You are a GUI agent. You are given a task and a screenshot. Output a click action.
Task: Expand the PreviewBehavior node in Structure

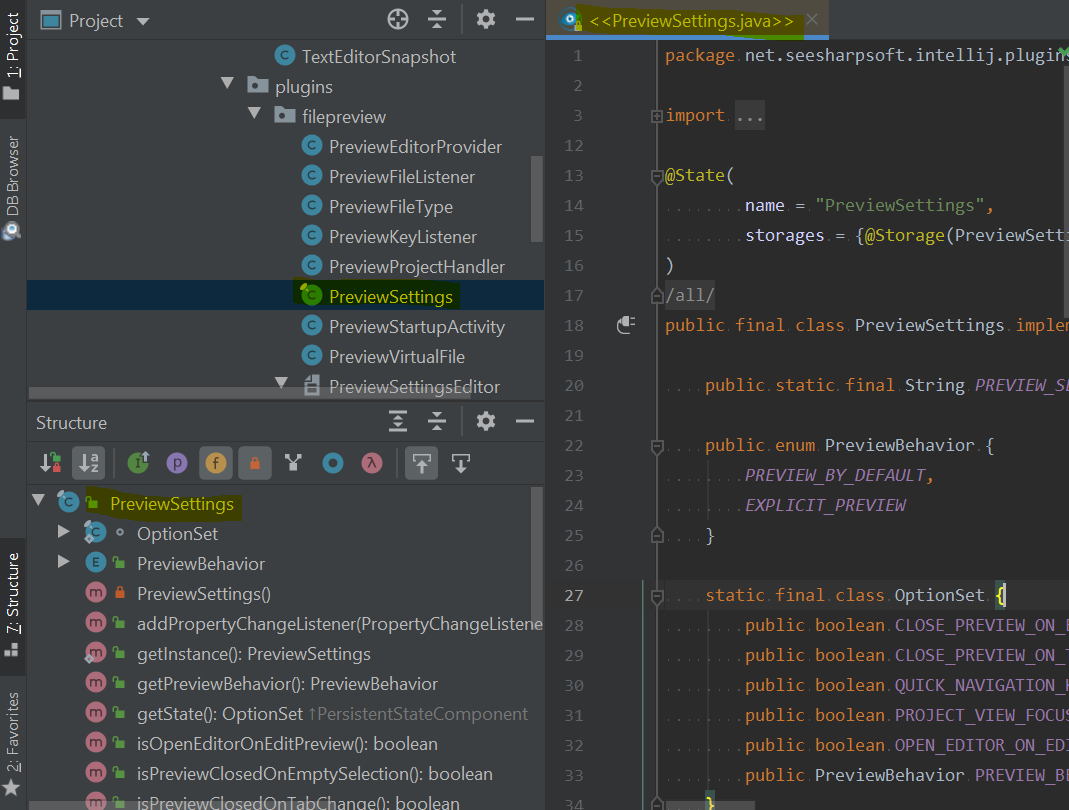62,562
